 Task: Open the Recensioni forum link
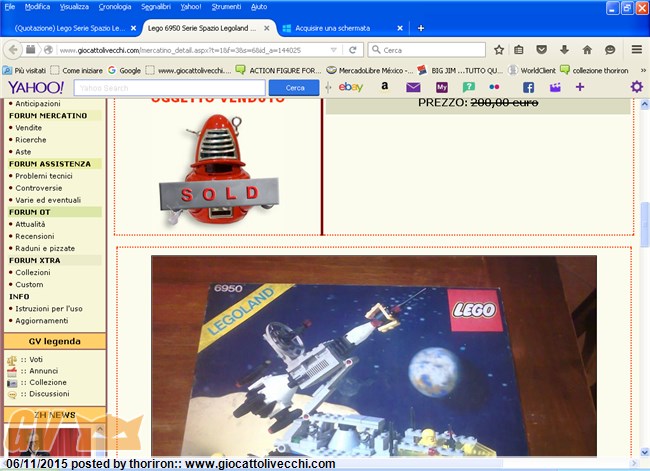tap(36, 236)
